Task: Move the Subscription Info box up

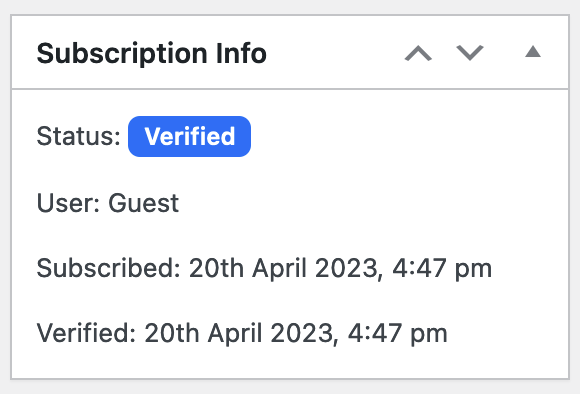Action: [x=418, y=53]
